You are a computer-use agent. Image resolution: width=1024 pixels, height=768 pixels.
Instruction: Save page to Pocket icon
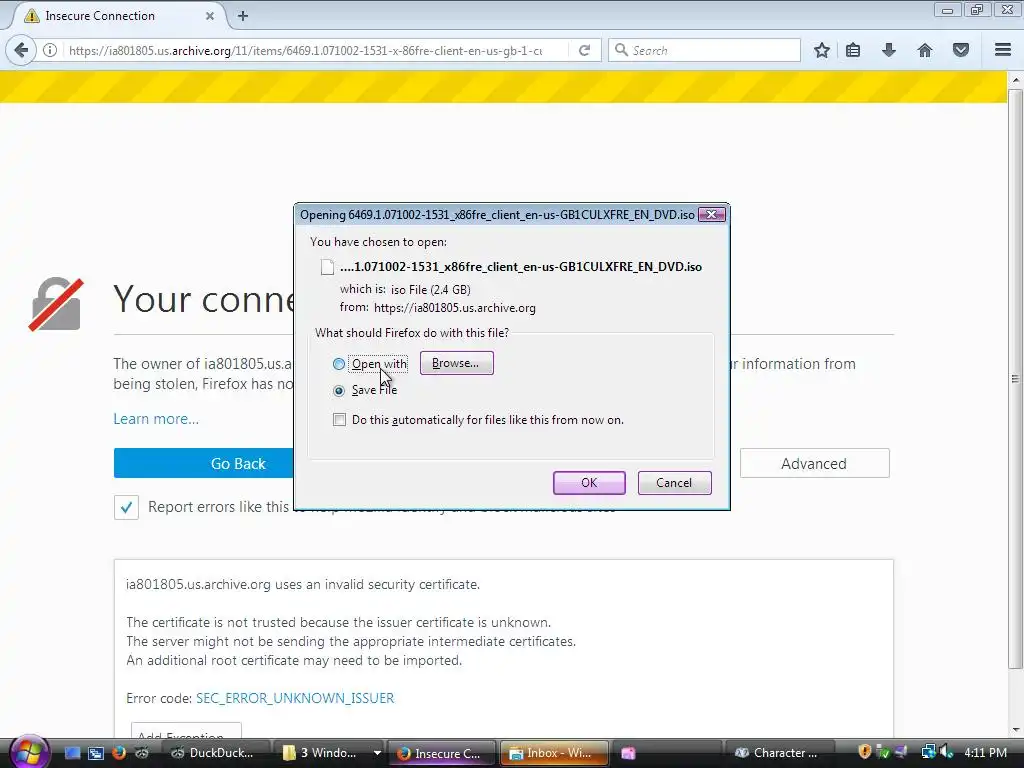click(961, 50)
